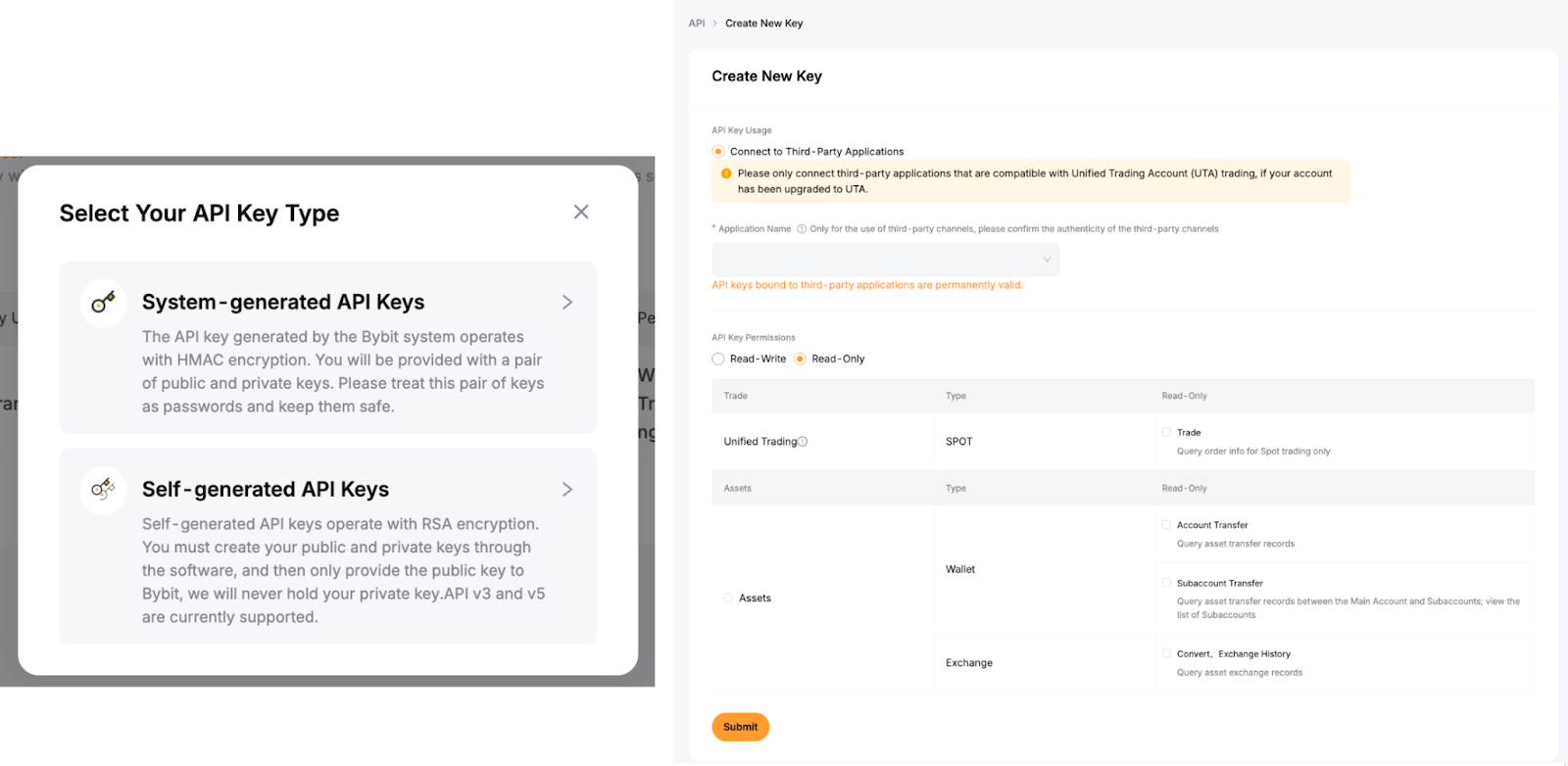The image size is (1568, 766).
Task: Click the info icon beside Application Name
Action: (802, 229)
